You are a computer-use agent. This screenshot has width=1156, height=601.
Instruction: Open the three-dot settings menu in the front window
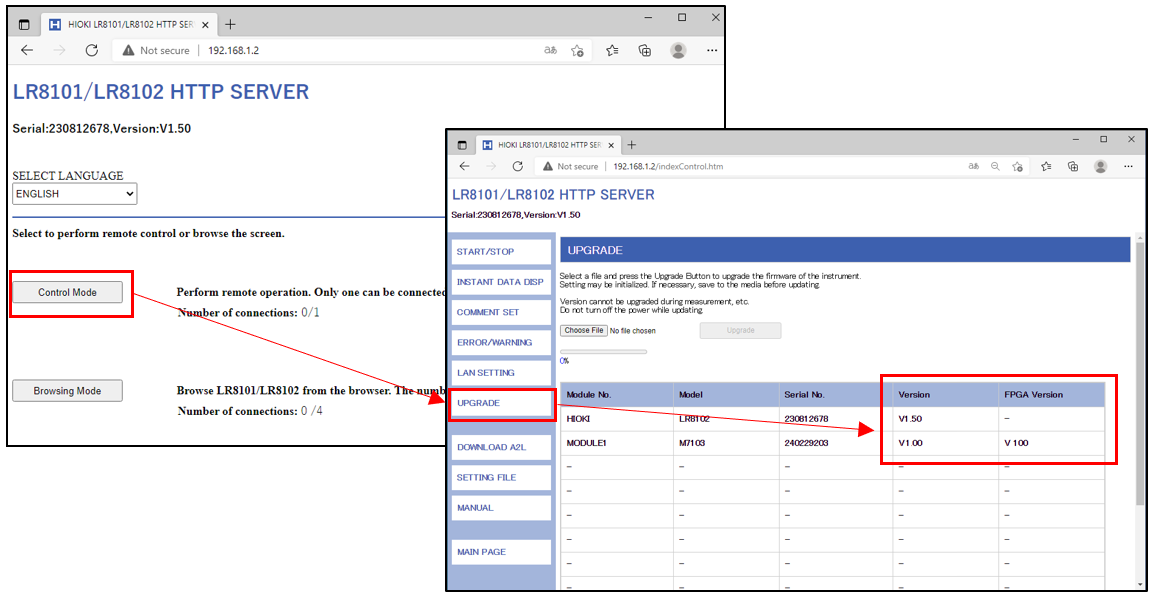tap(1128, 167)
